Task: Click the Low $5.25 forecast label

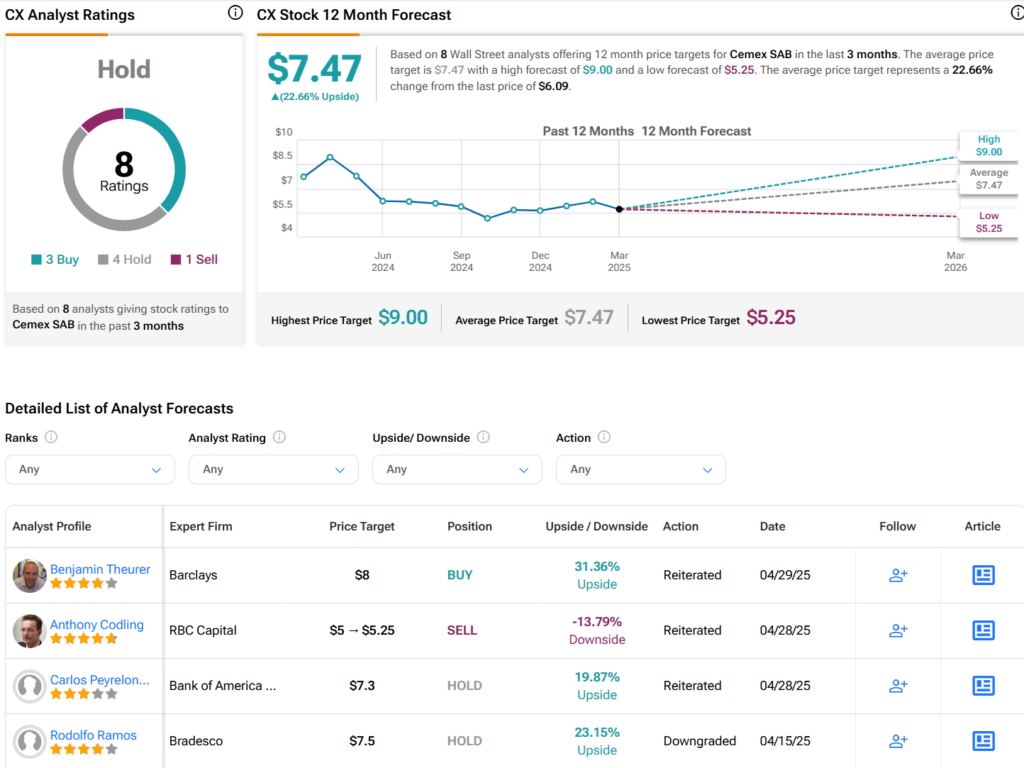Action: (988, 221)
